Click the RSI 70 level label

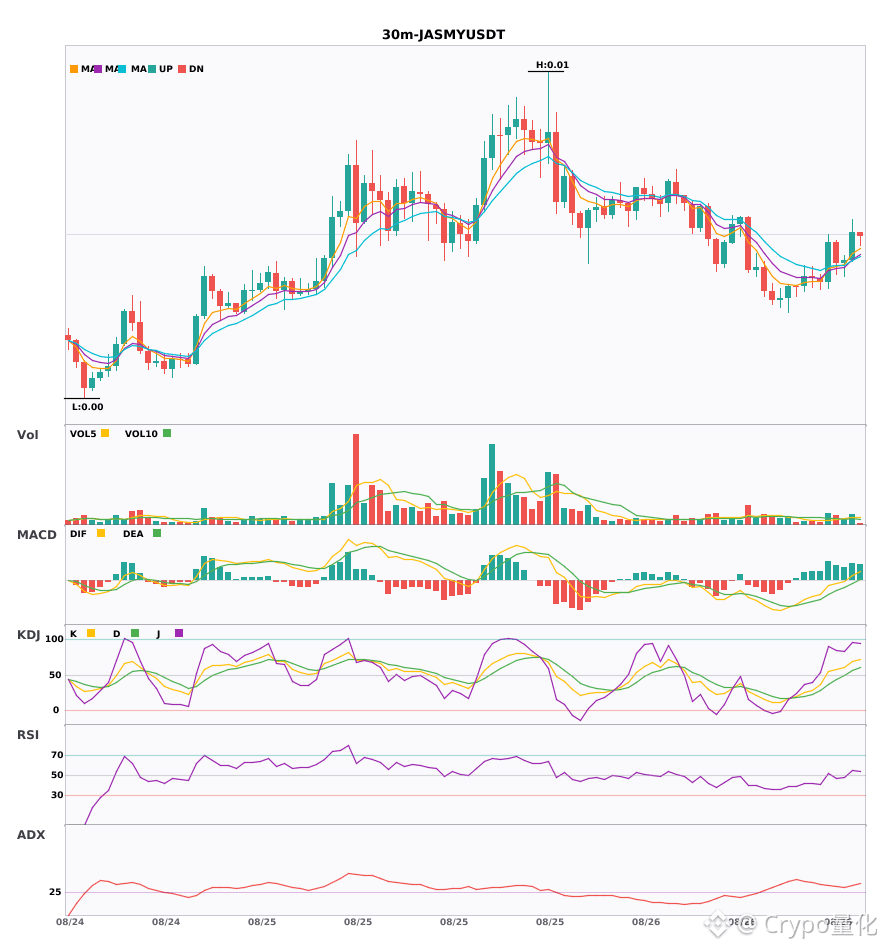(x=57, y=755)
